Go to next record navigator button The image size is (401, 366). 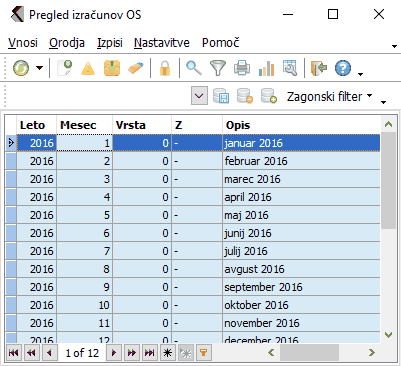(114, 353)
